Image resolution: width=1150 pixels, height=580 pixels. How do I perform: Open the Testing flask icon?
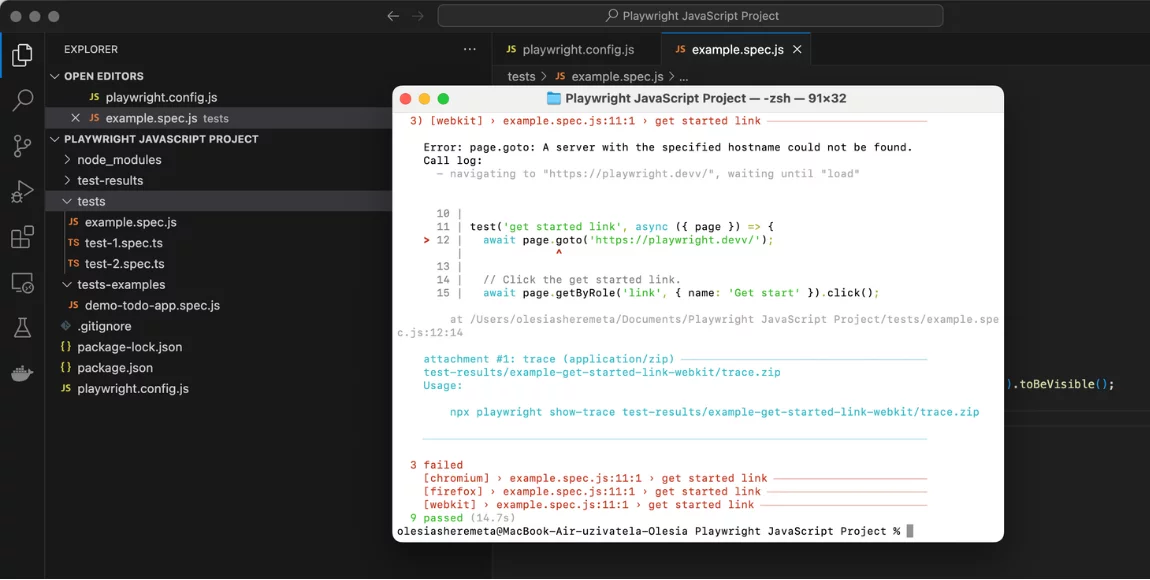(22, 328)
